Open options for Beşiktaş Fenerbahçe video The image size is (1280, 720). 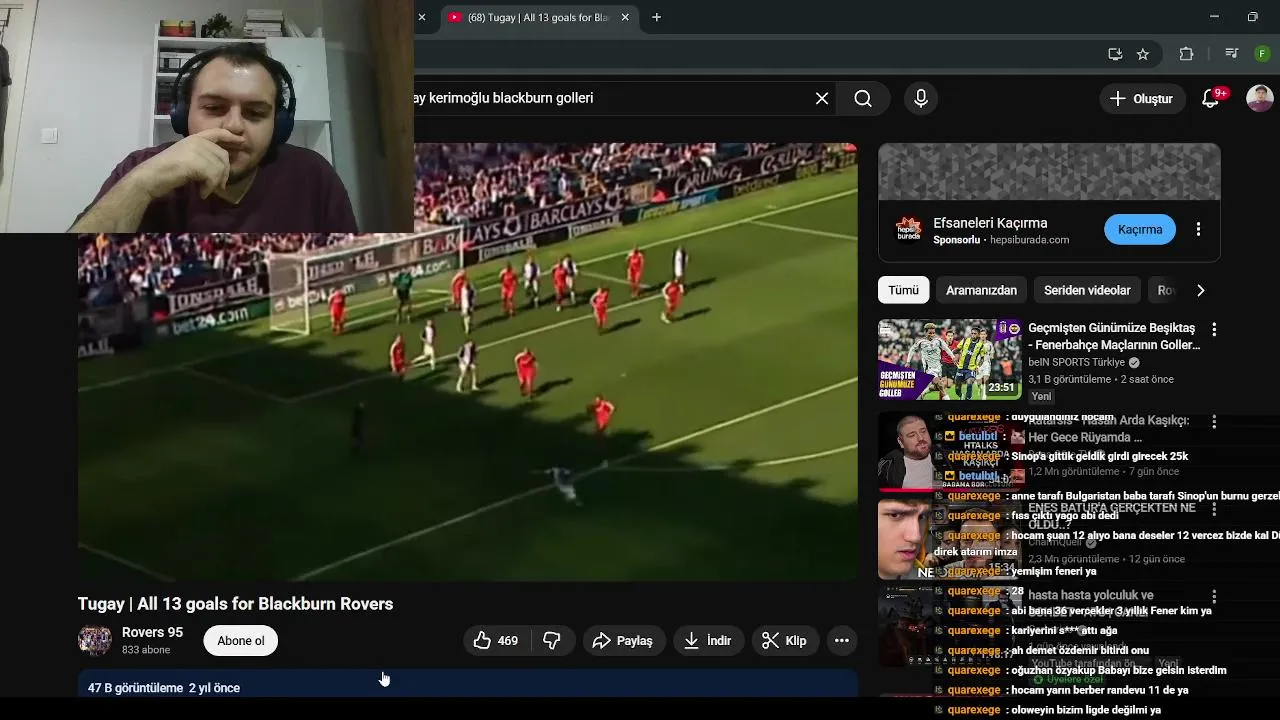[1213, 329]
